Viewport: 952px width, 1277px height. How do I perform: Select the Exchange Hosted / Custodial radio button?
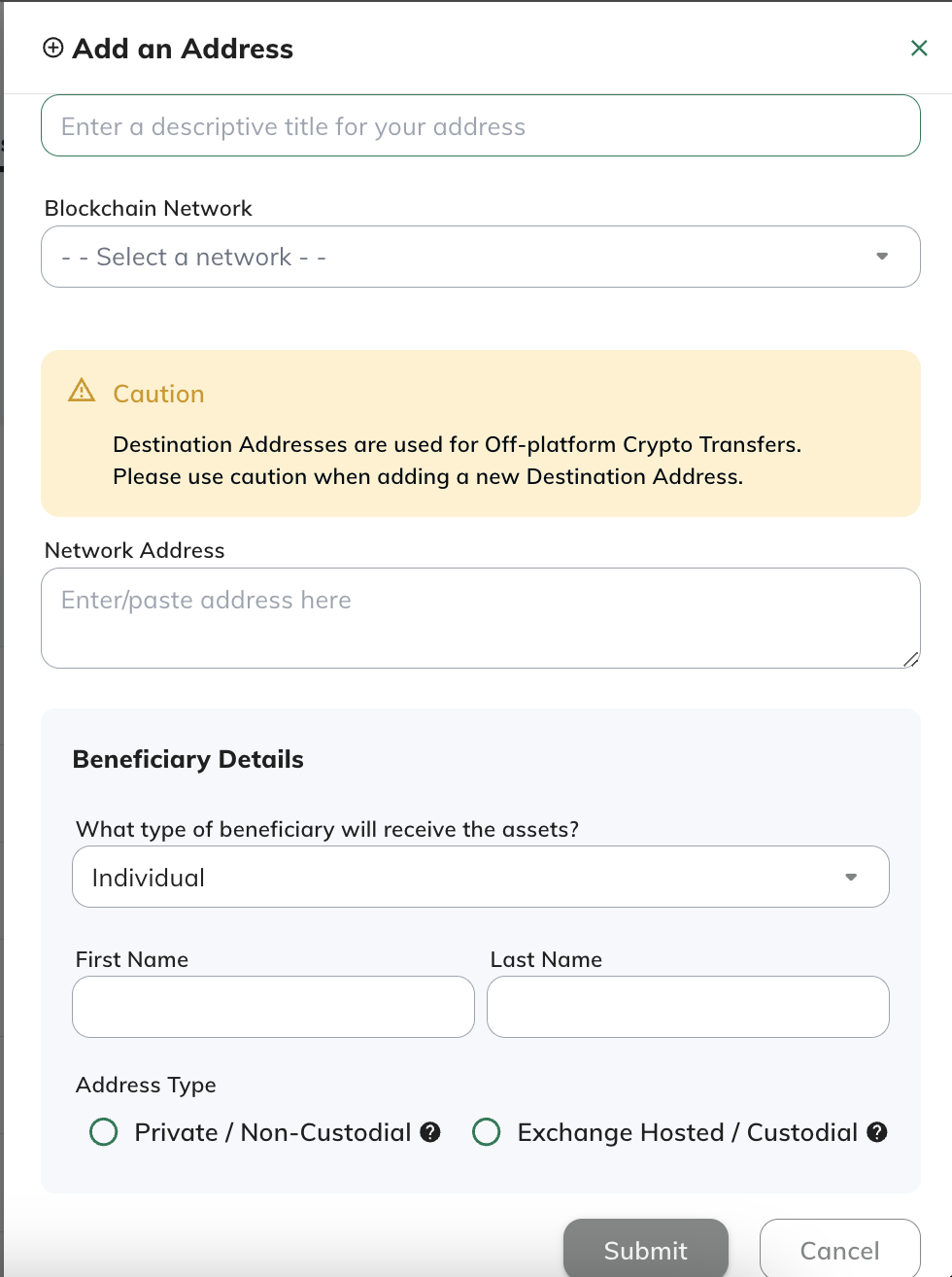(x=487, y=1132)
